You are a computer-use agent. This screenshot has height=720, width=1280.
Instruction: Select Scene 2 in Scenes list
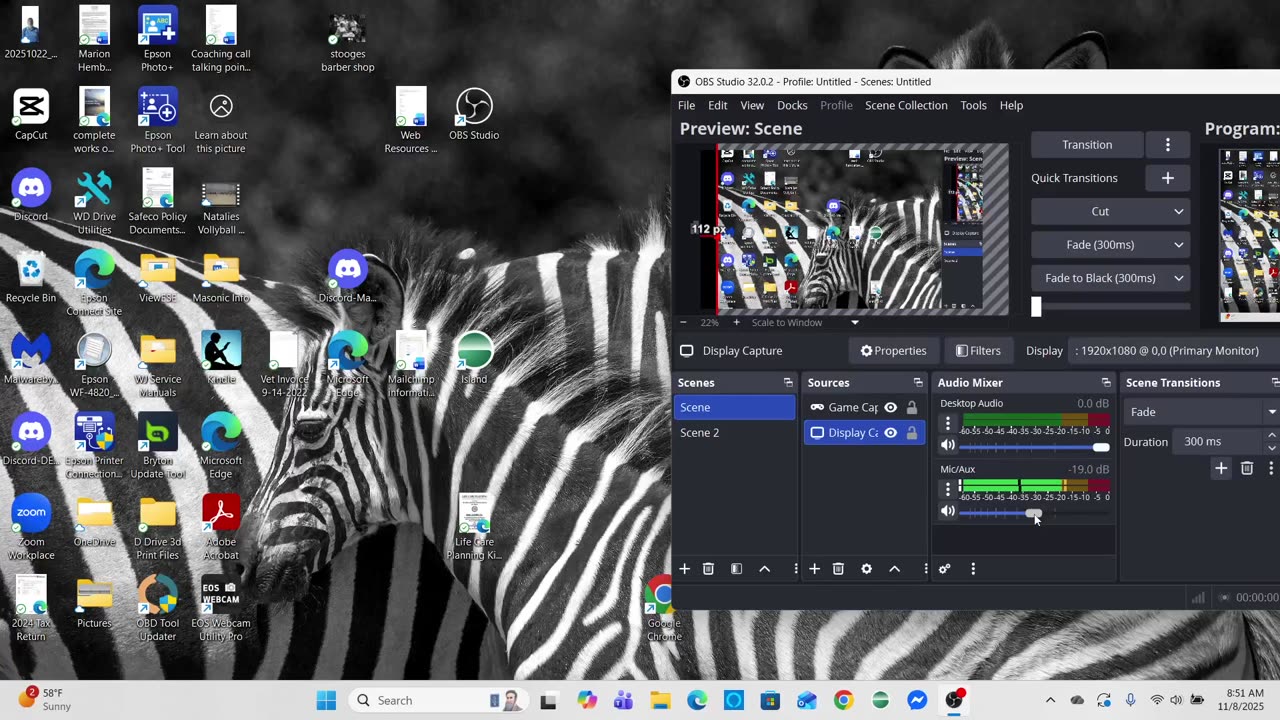click(735, 433)
